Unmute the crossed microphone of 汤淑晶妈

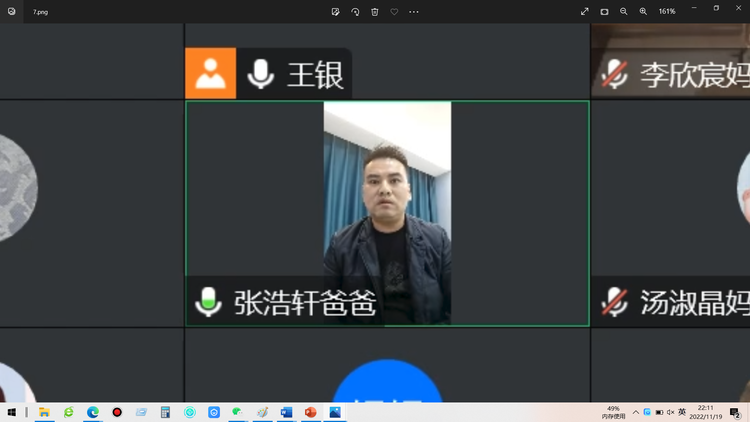tap(614, 302)
